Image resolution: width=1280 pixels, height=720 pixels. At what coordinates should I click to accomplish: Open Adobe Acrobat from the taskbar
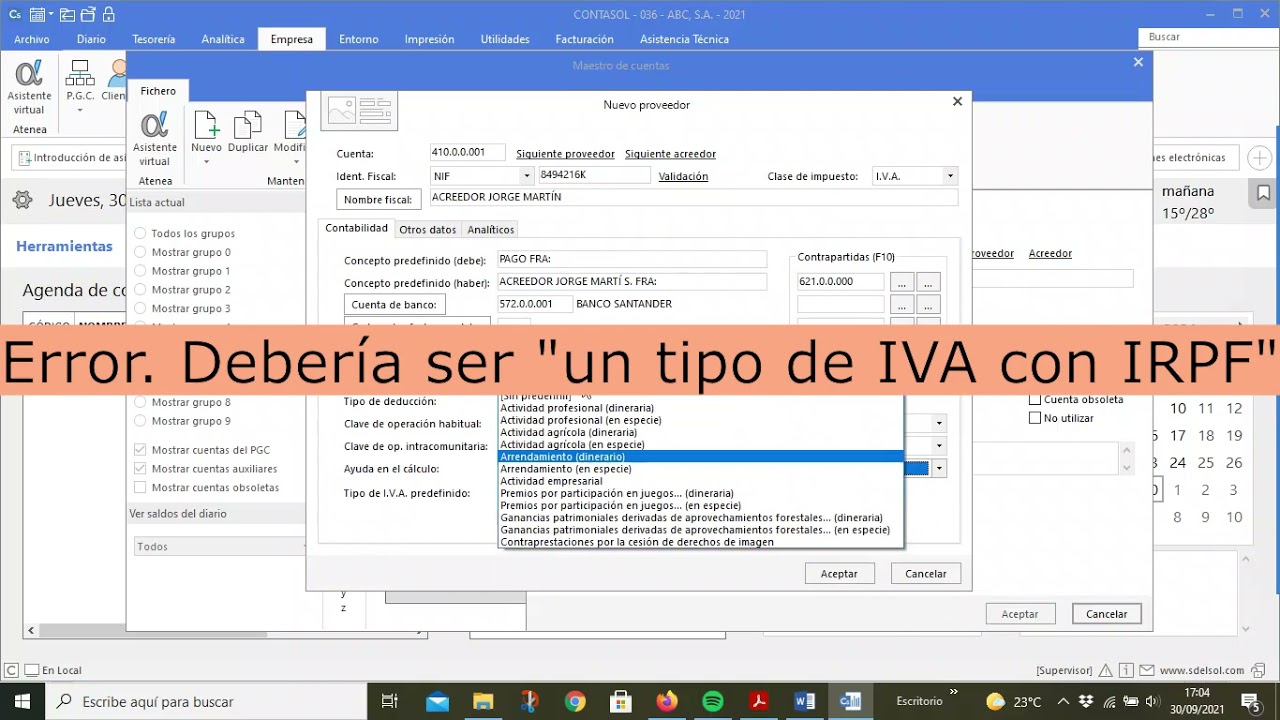point(759,701)
